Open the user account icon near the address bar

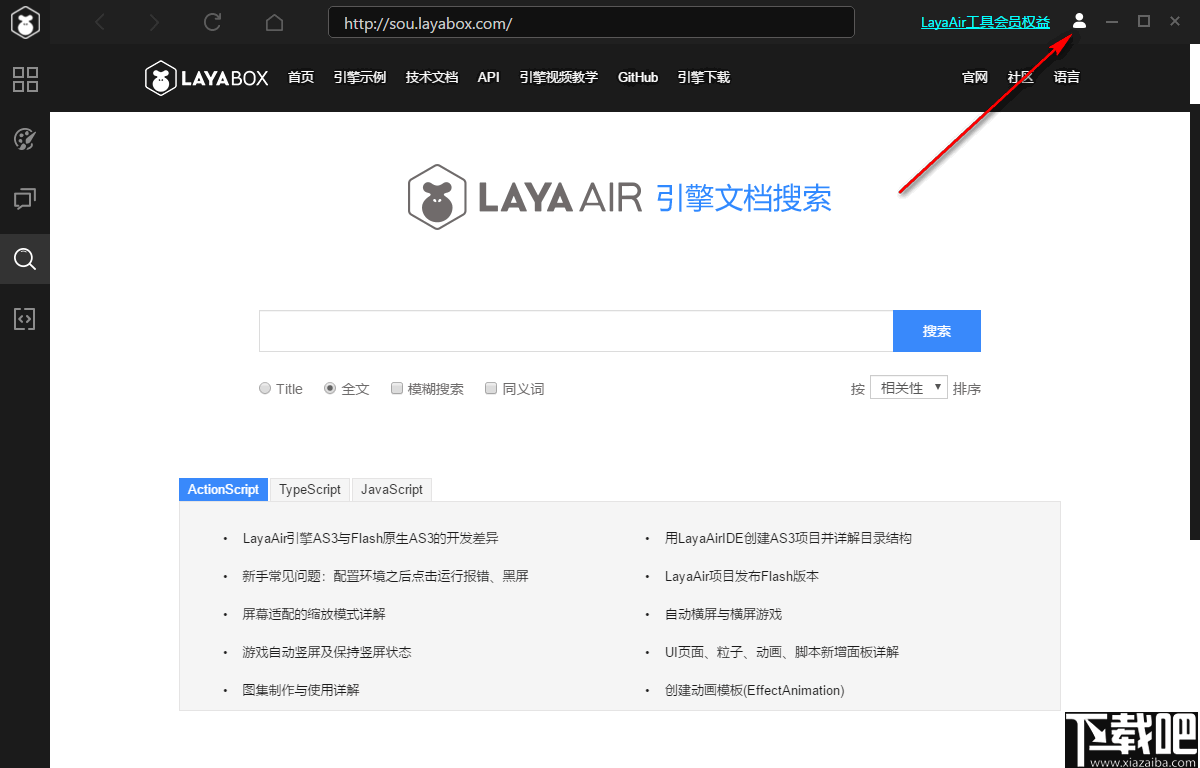click(1079, 21)
